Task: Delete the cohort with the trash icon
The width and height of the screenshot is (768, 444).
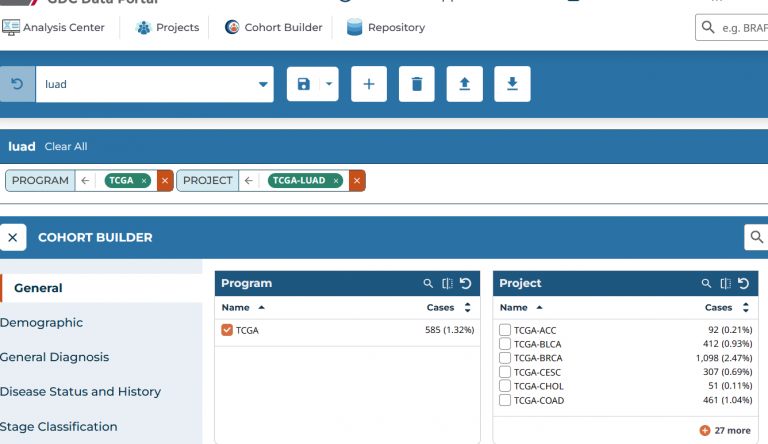Action: click(416, 84)
